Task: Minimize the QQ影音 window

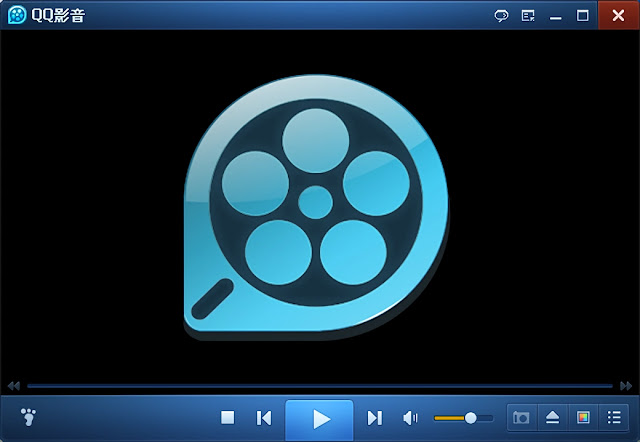Action: tap(556, 18)
